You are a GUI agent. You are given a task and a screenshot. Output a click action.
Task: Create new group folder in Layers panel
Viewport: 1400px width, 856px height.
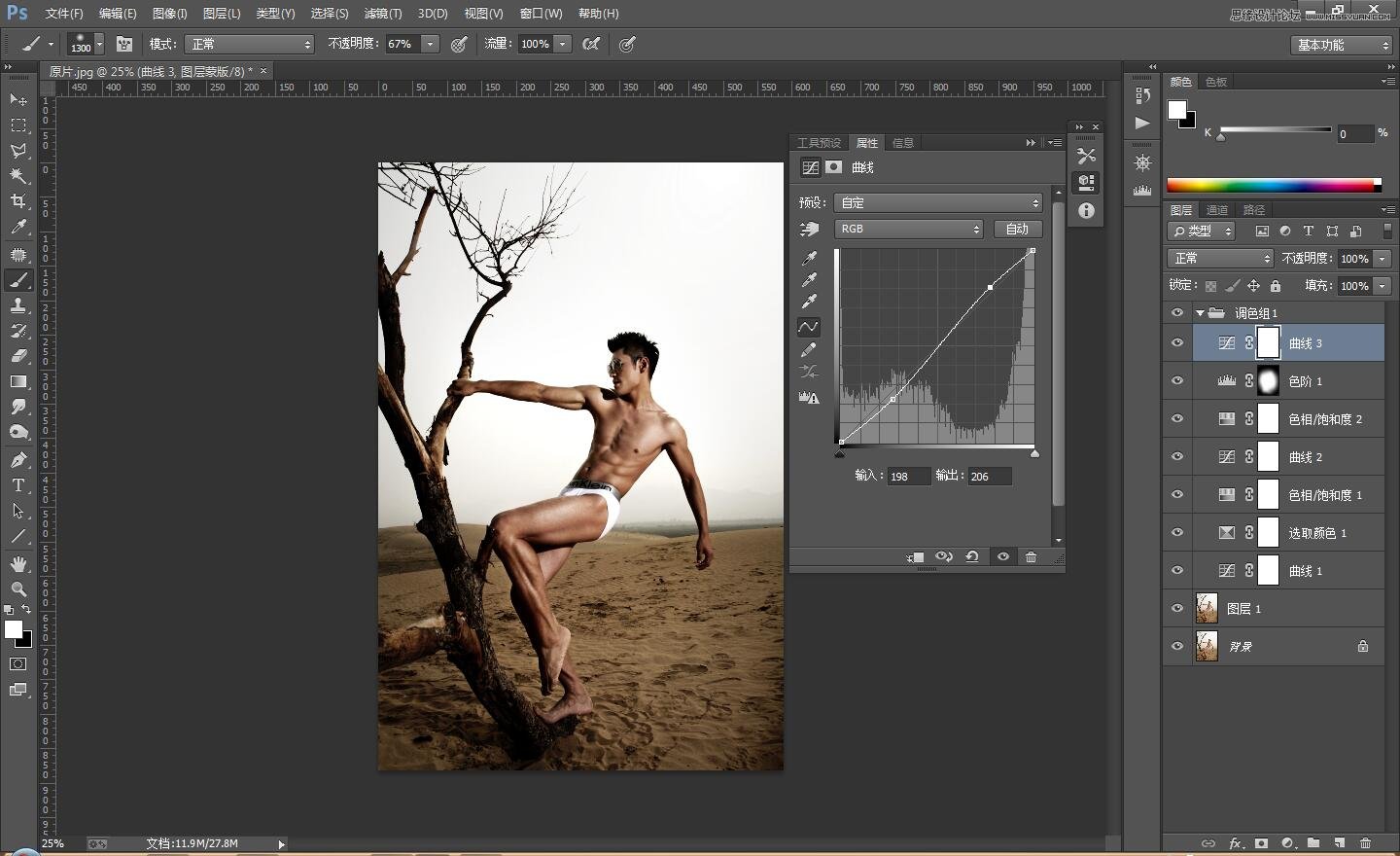pos(1313,843)
